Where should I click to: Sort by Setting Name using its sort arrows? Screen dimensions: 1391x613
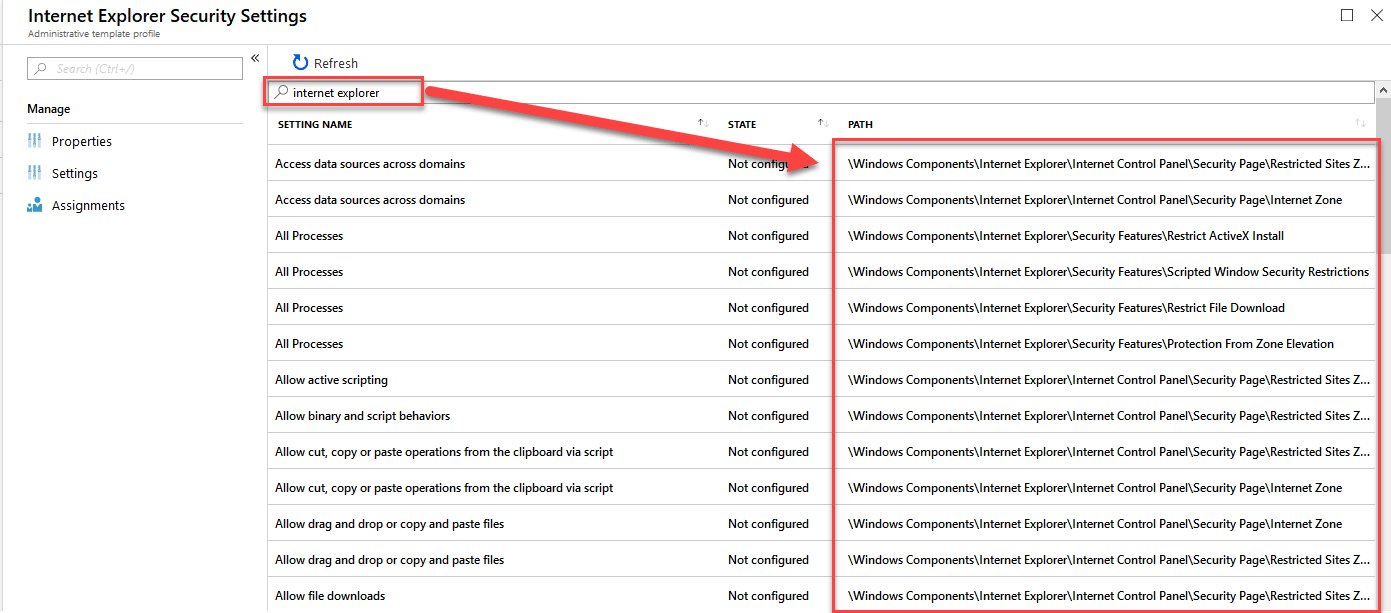[703, 123]
